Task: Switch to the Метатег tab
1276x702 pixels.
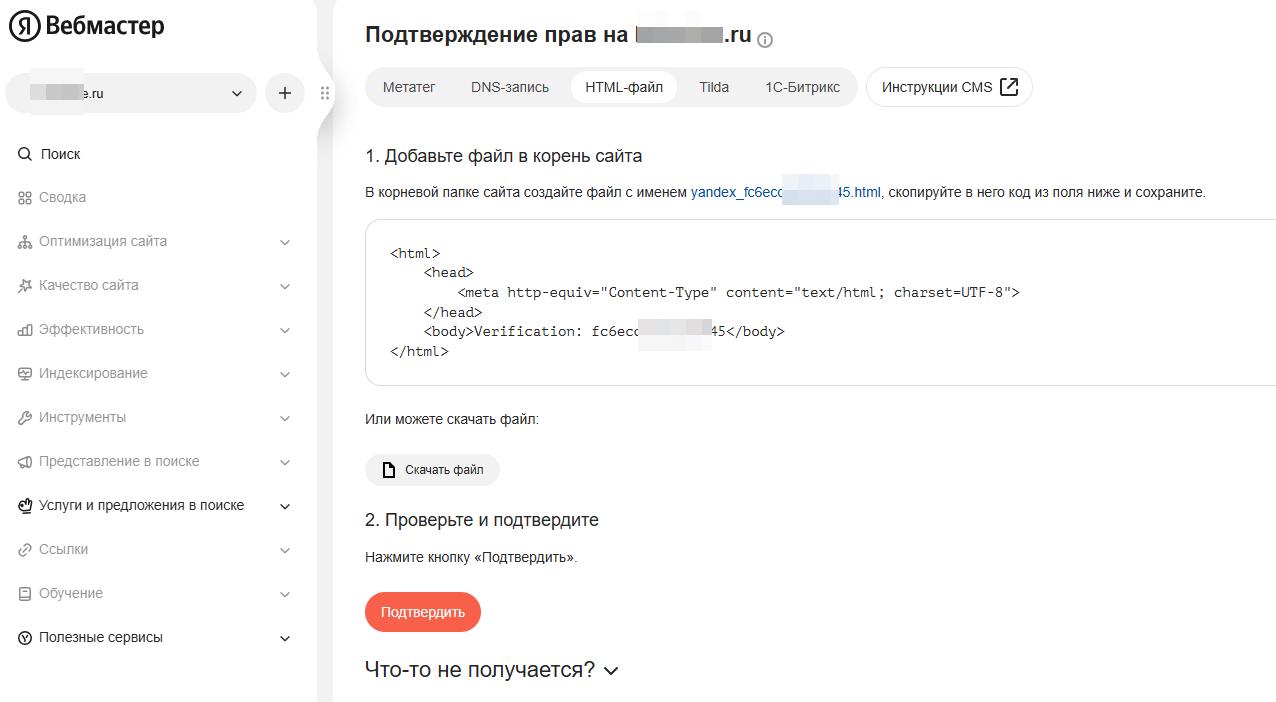Action: click(409, 87)
